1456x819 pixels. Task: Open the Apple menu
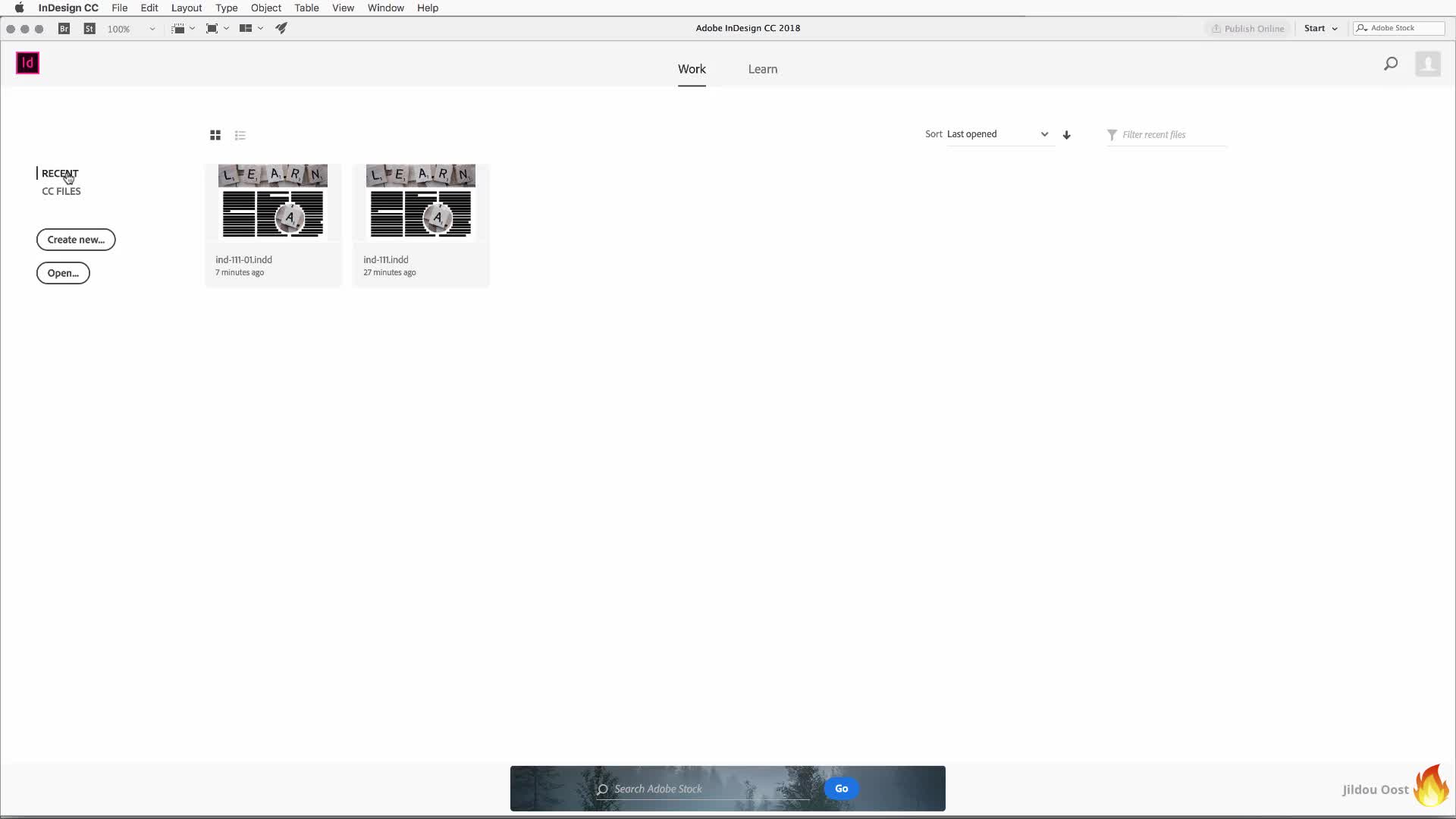point(19,8)
